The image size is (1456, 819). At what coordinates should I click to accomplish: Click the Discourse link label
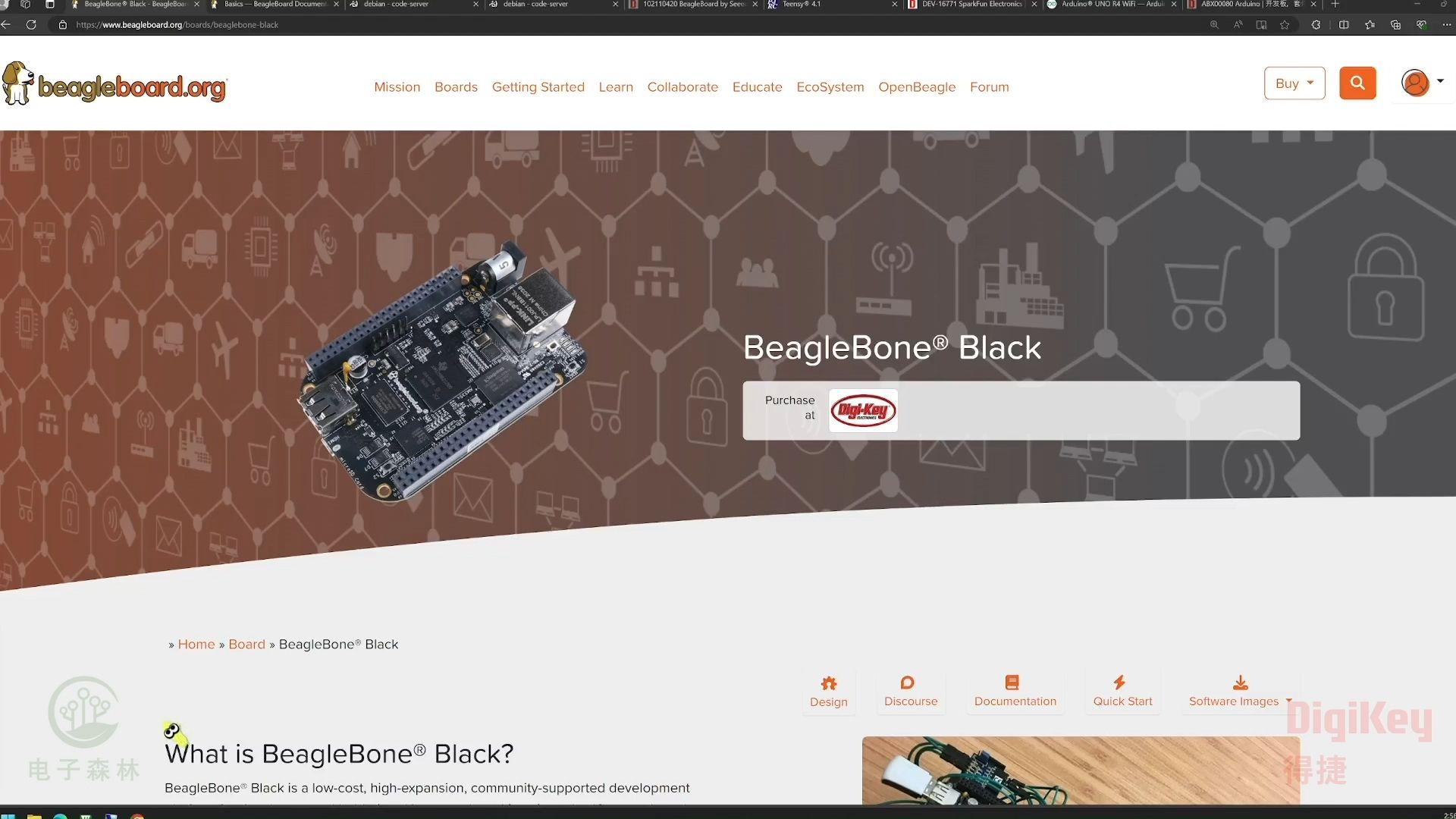911,701
